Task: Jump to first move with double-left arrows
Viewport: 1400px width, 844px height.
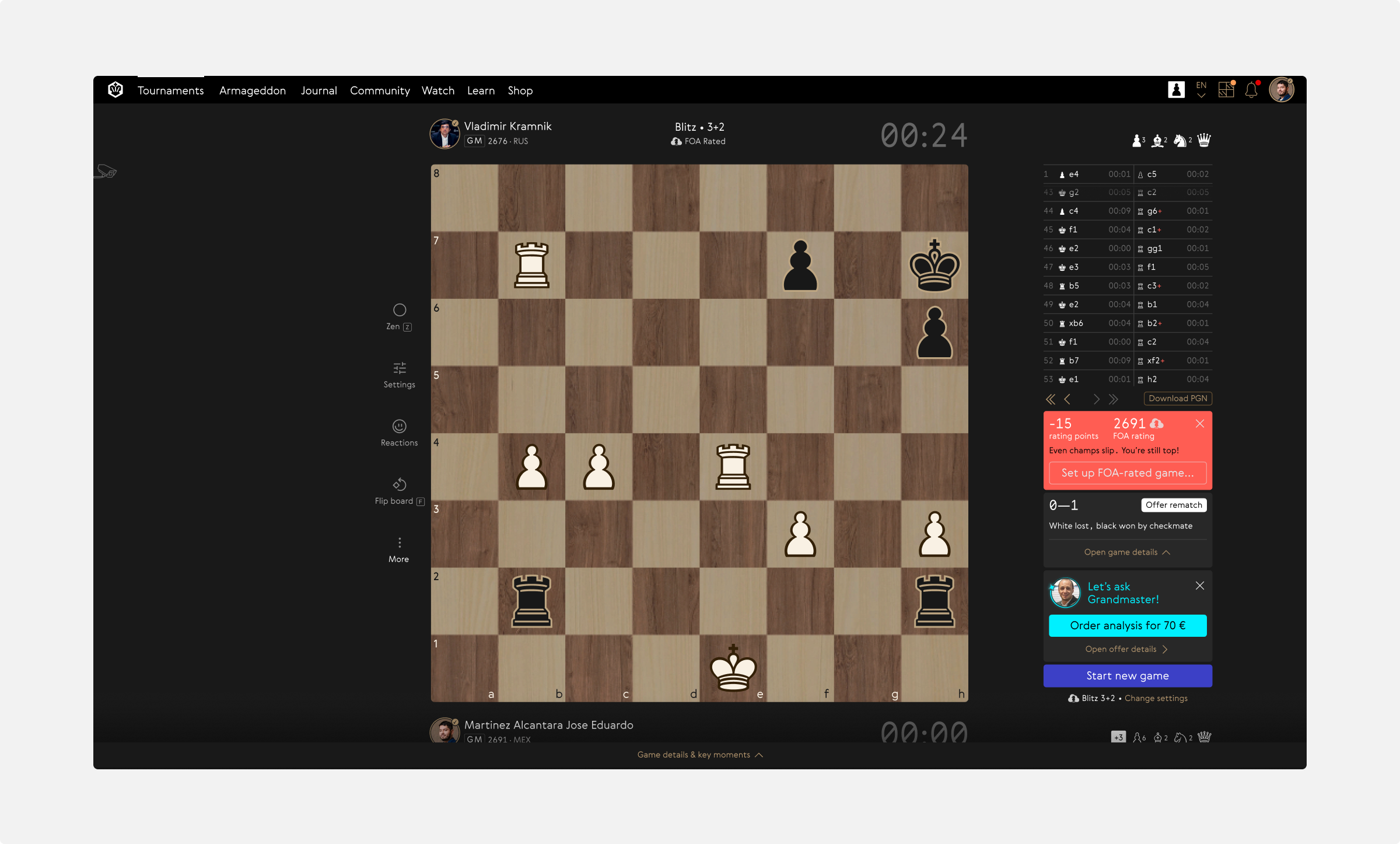Action: [1050, 399]
